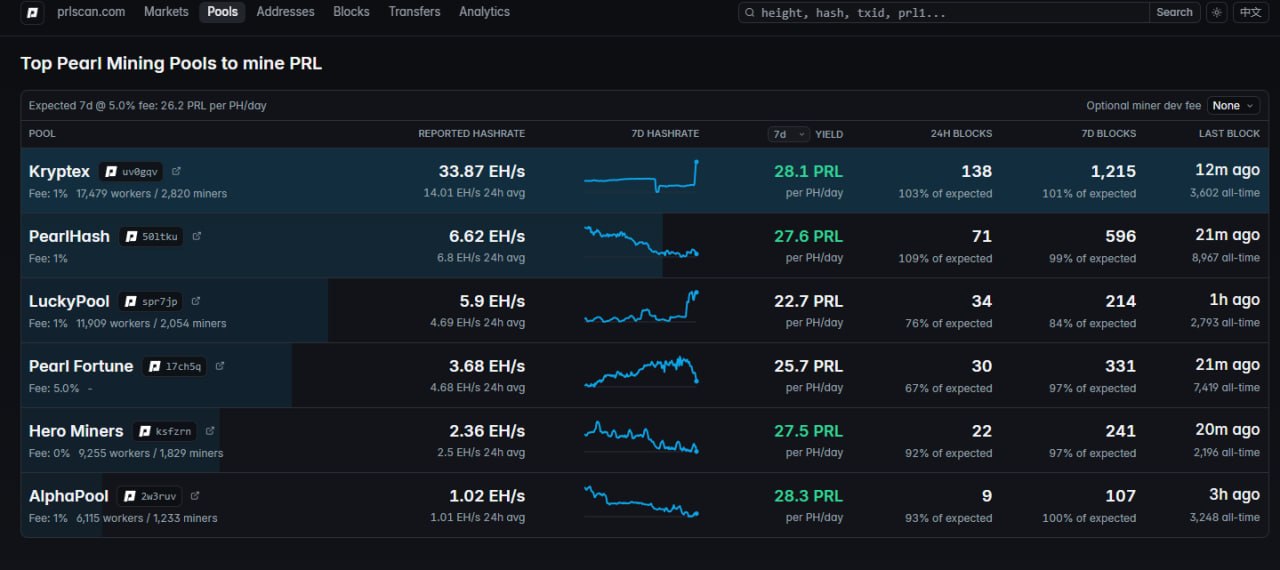Image resolution: width=1280 pixels, height=570 pixels.
Task: Open Kryptex external link icon
Action: pos(176,171)
